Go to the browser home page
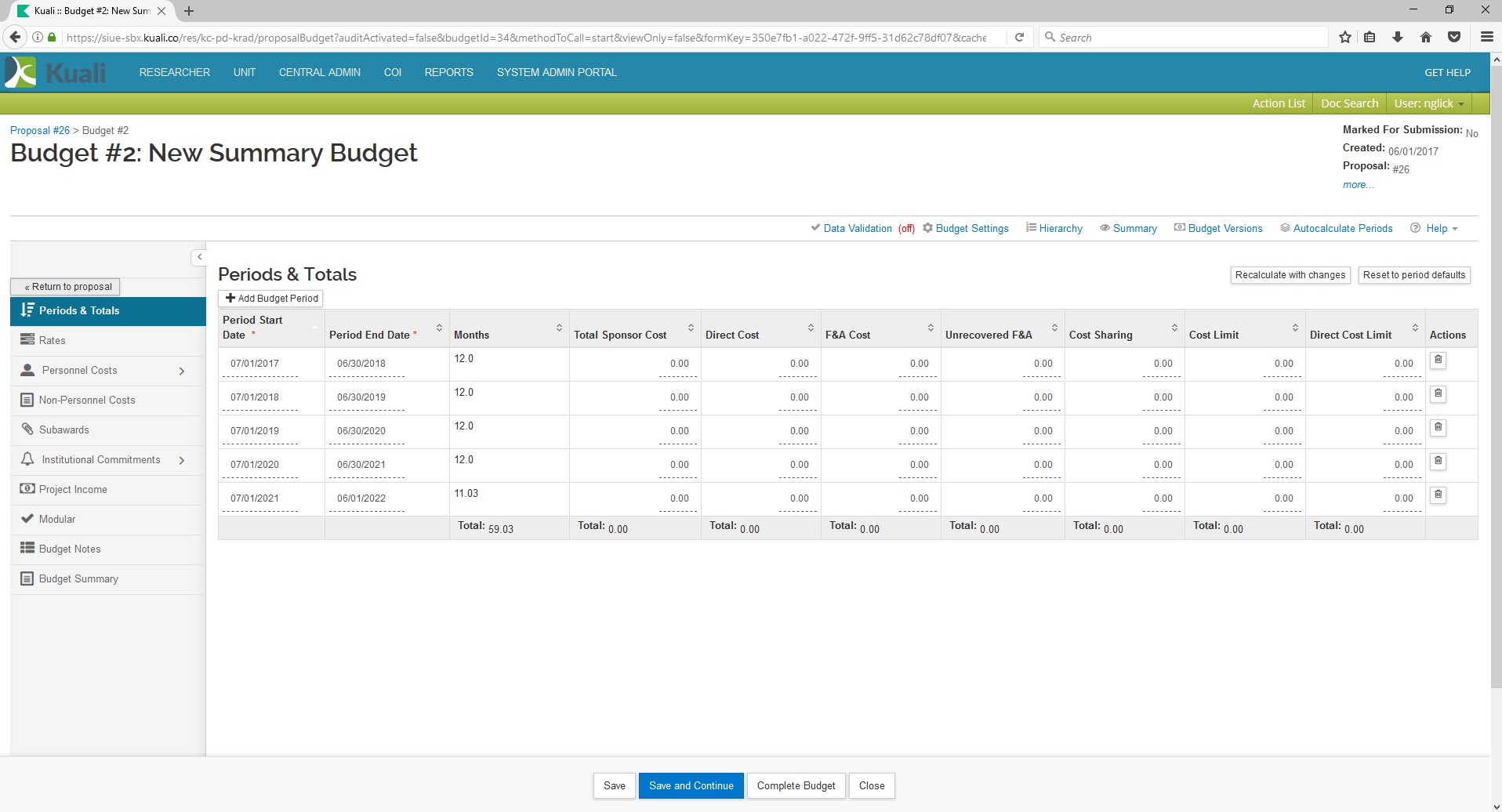The height and width of the screenshot is (812, 1502). click(1426, 37)
